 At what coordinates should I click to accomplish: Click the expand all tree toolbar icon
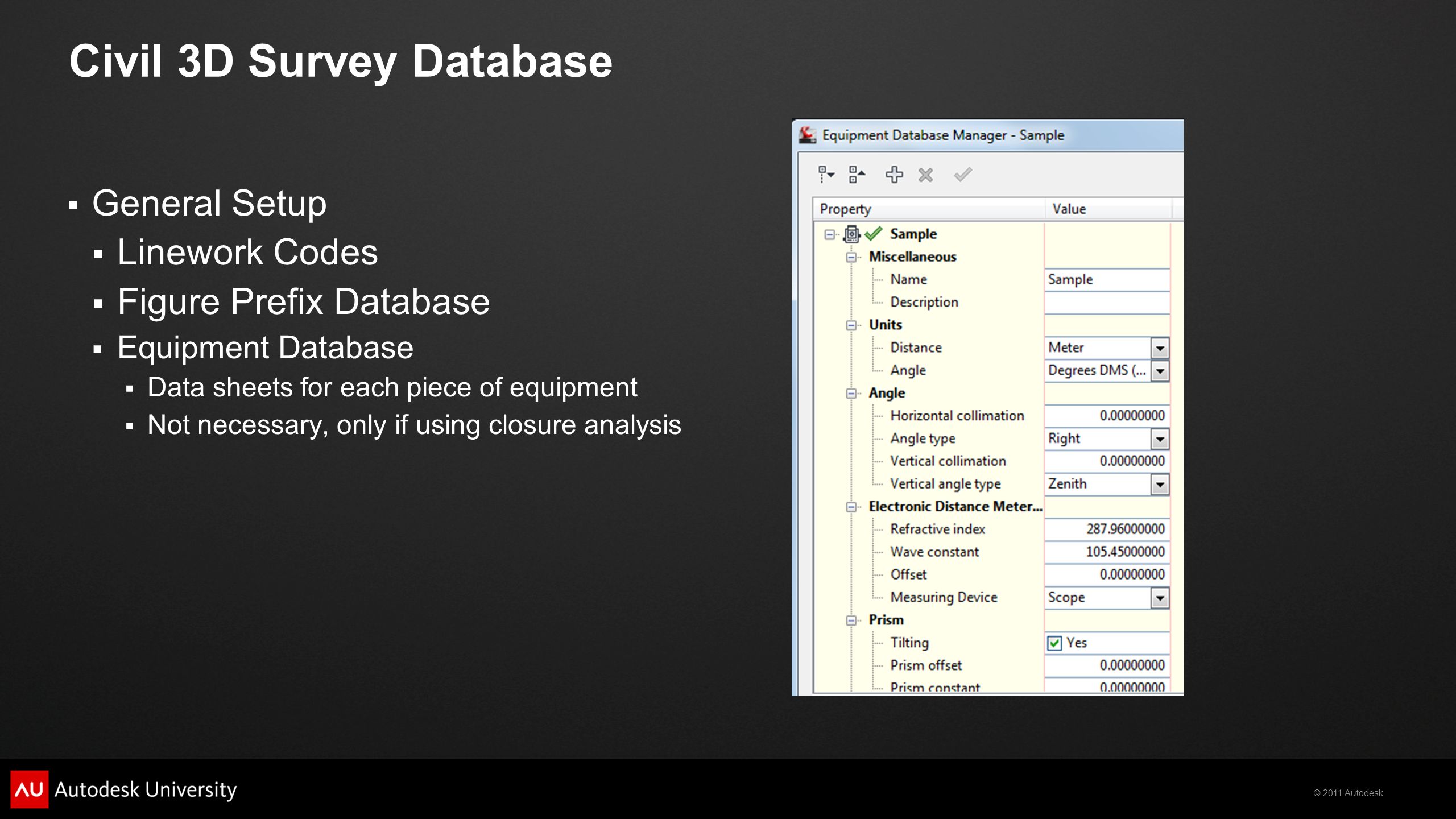826,175
